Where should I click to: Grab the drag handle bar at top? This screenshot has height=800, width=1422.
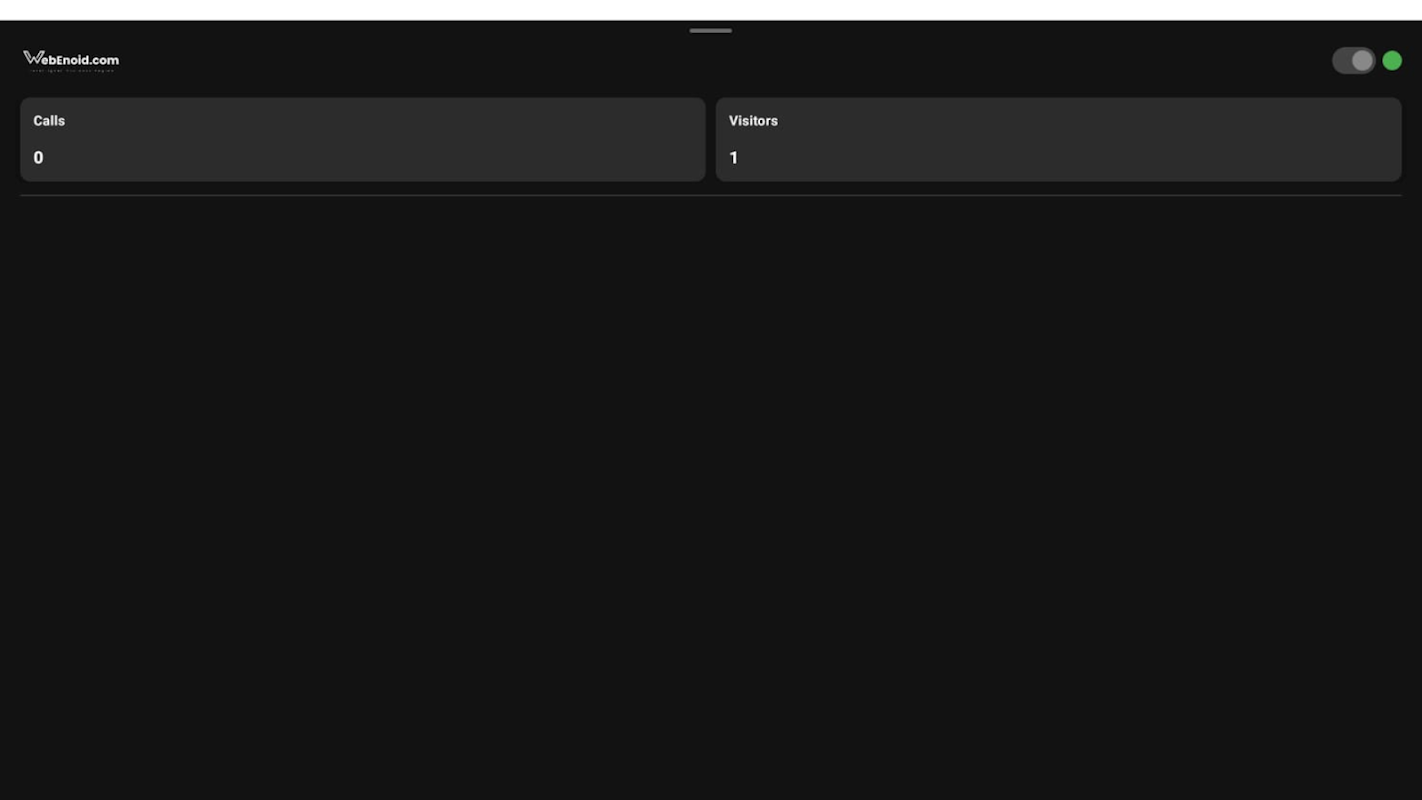coord(711,31)
